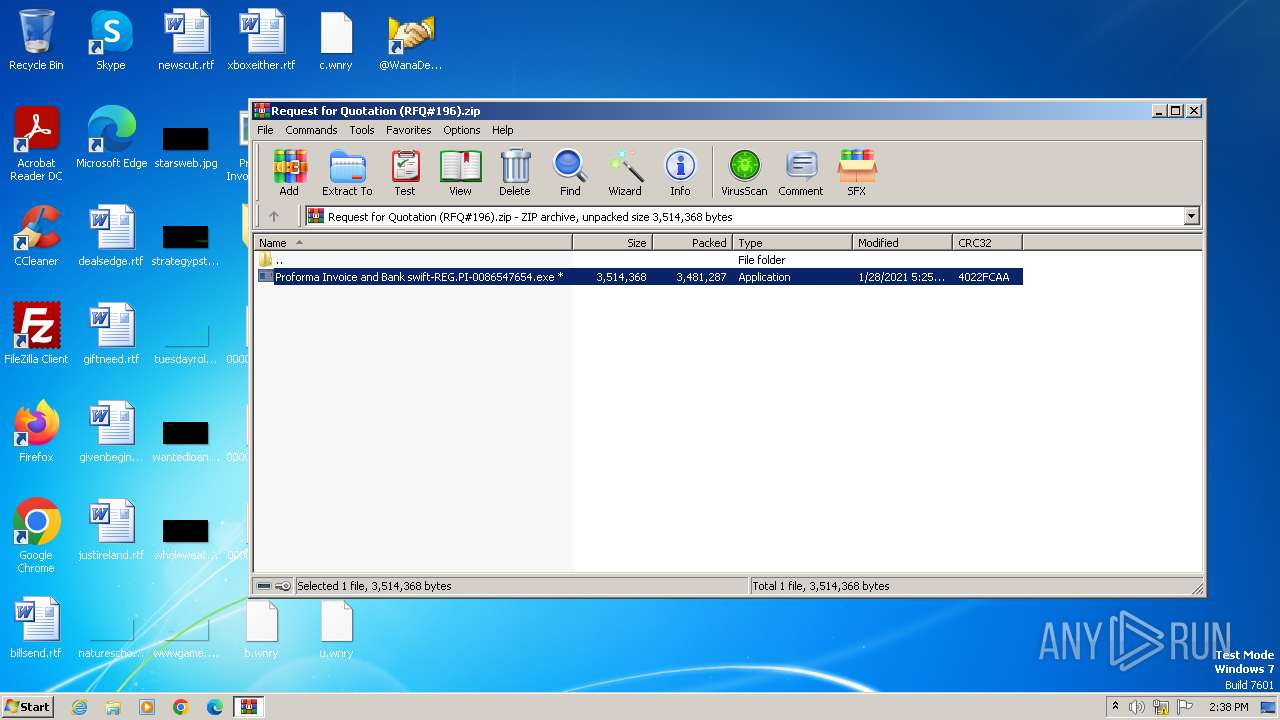
Task: Select giftneed.rtf desktop file
Action: (111, 334)
